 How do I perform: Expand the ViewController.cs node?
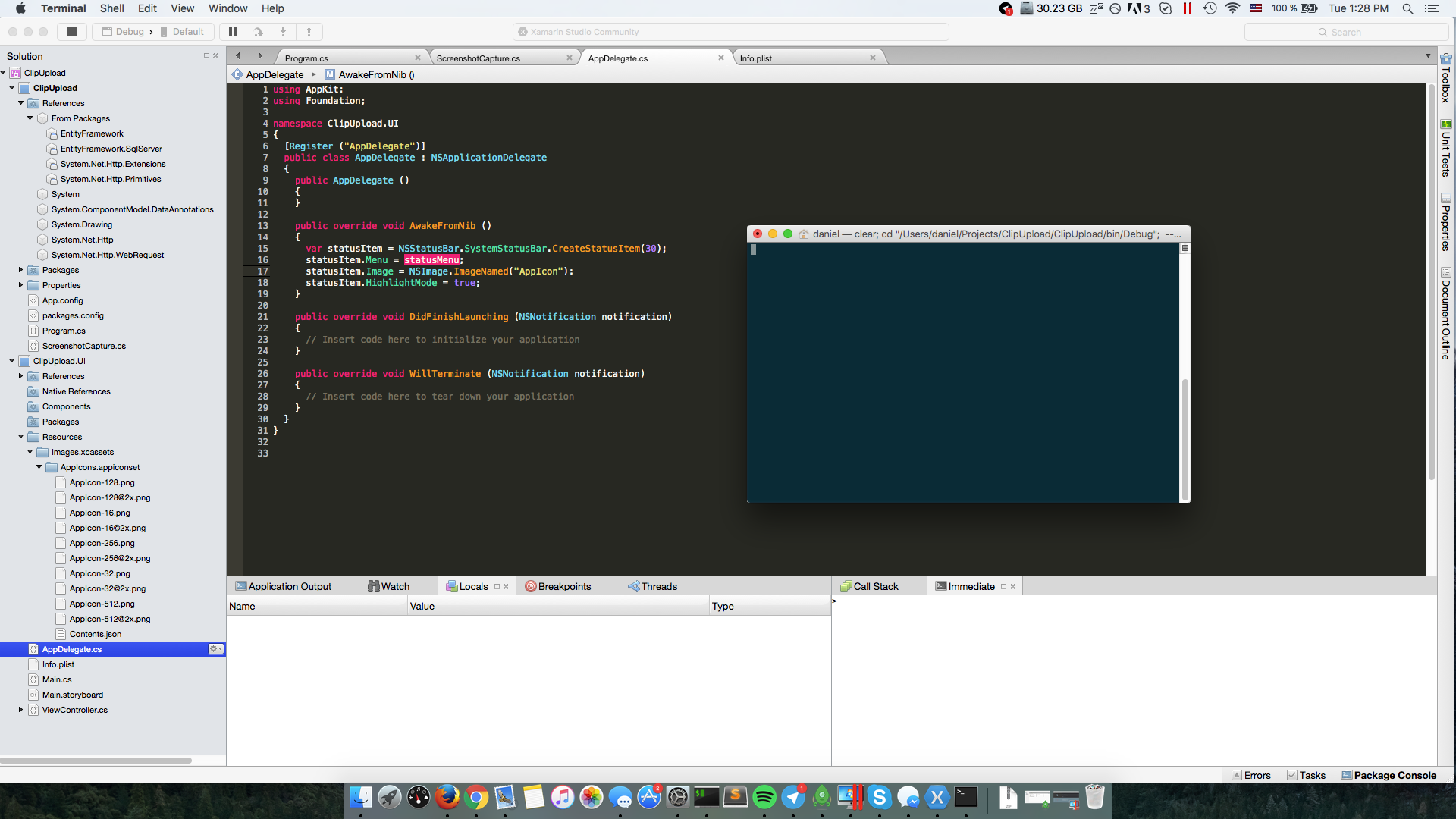tap(20, 710)
